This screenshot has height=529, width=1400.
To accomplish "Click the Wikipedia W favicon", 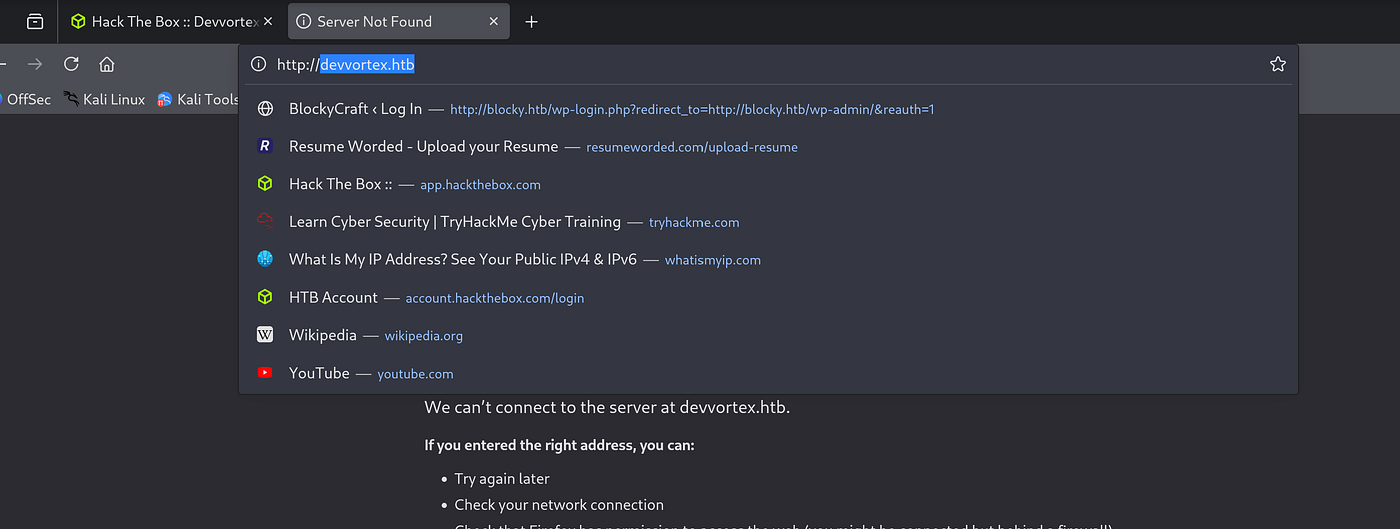I will tap(265, 335).
